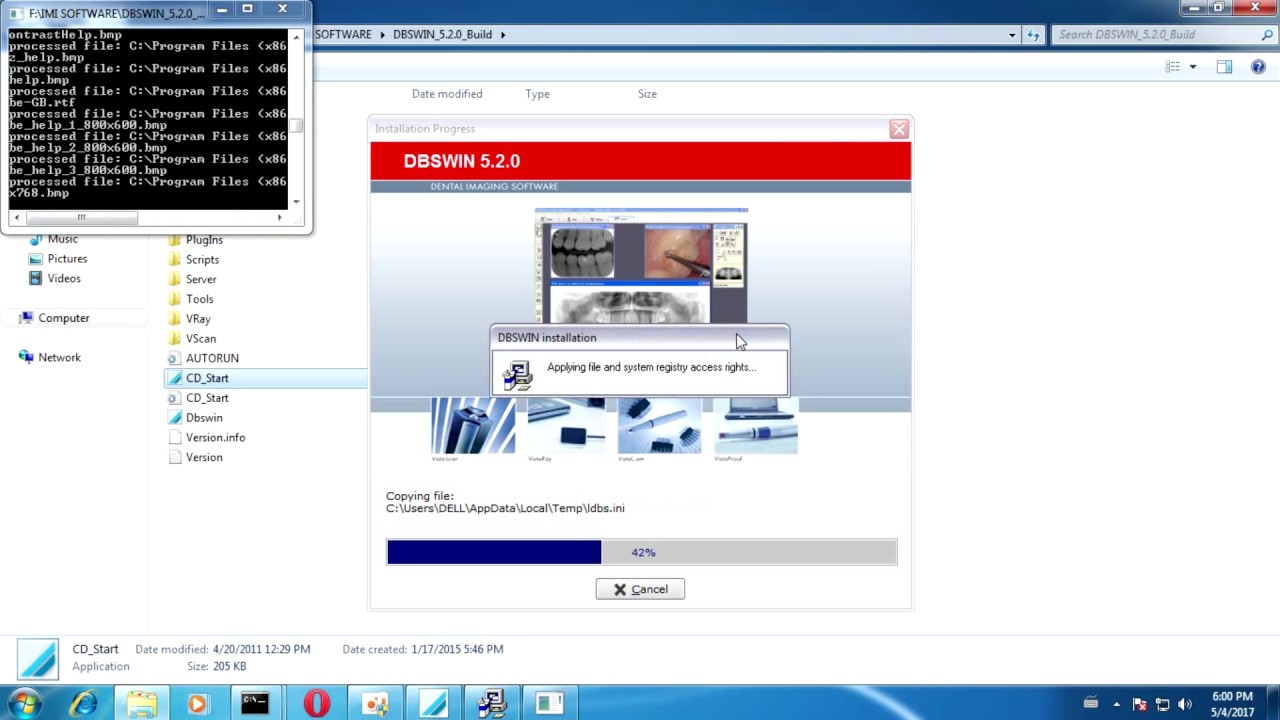Open Opera browser from taskbar
Viewport: 1280px width, 720px height.
point(316,704)
